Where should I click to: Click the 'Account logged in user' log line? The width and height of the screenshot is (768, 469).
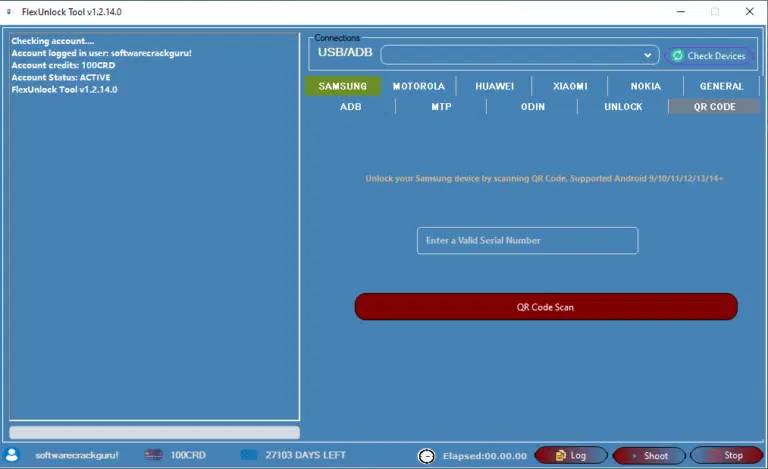101,53
